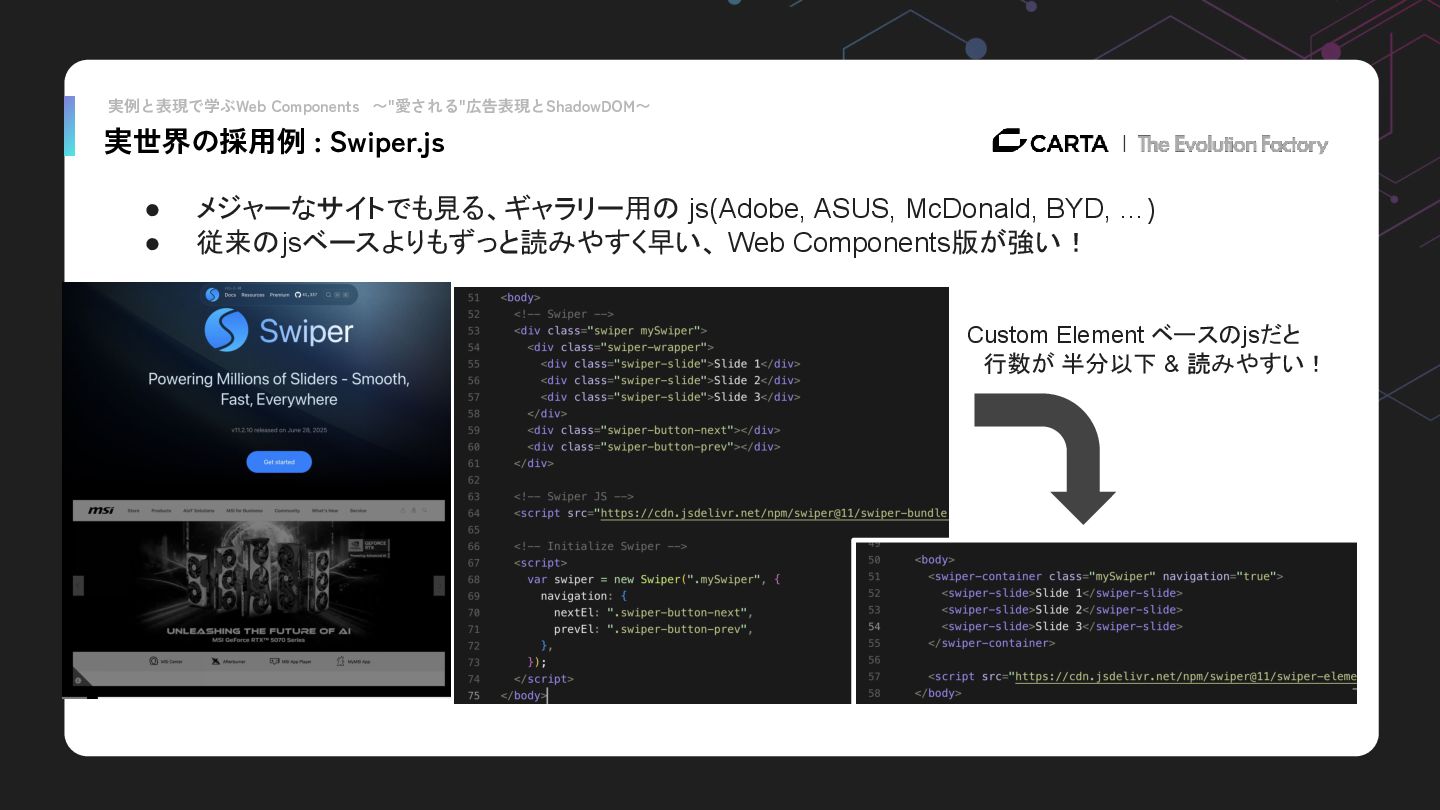Click the headline Powering Millions of Sliders
Screen dimensions: 1440x810
279,389
